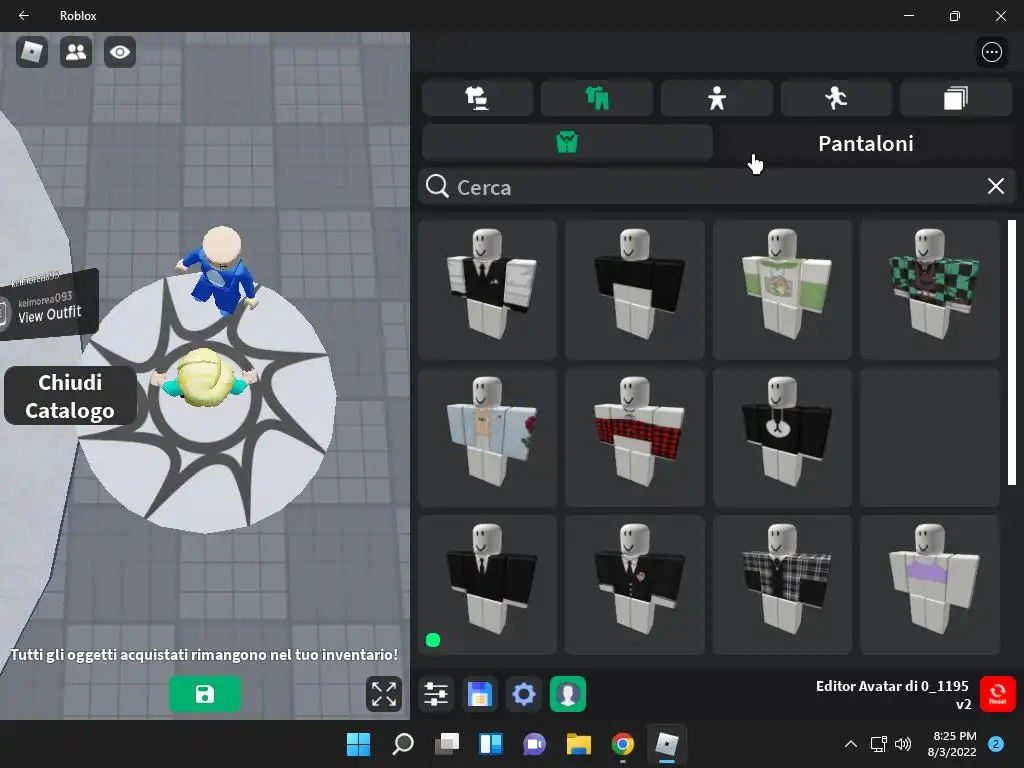Open the three-dots options menu

991,52
